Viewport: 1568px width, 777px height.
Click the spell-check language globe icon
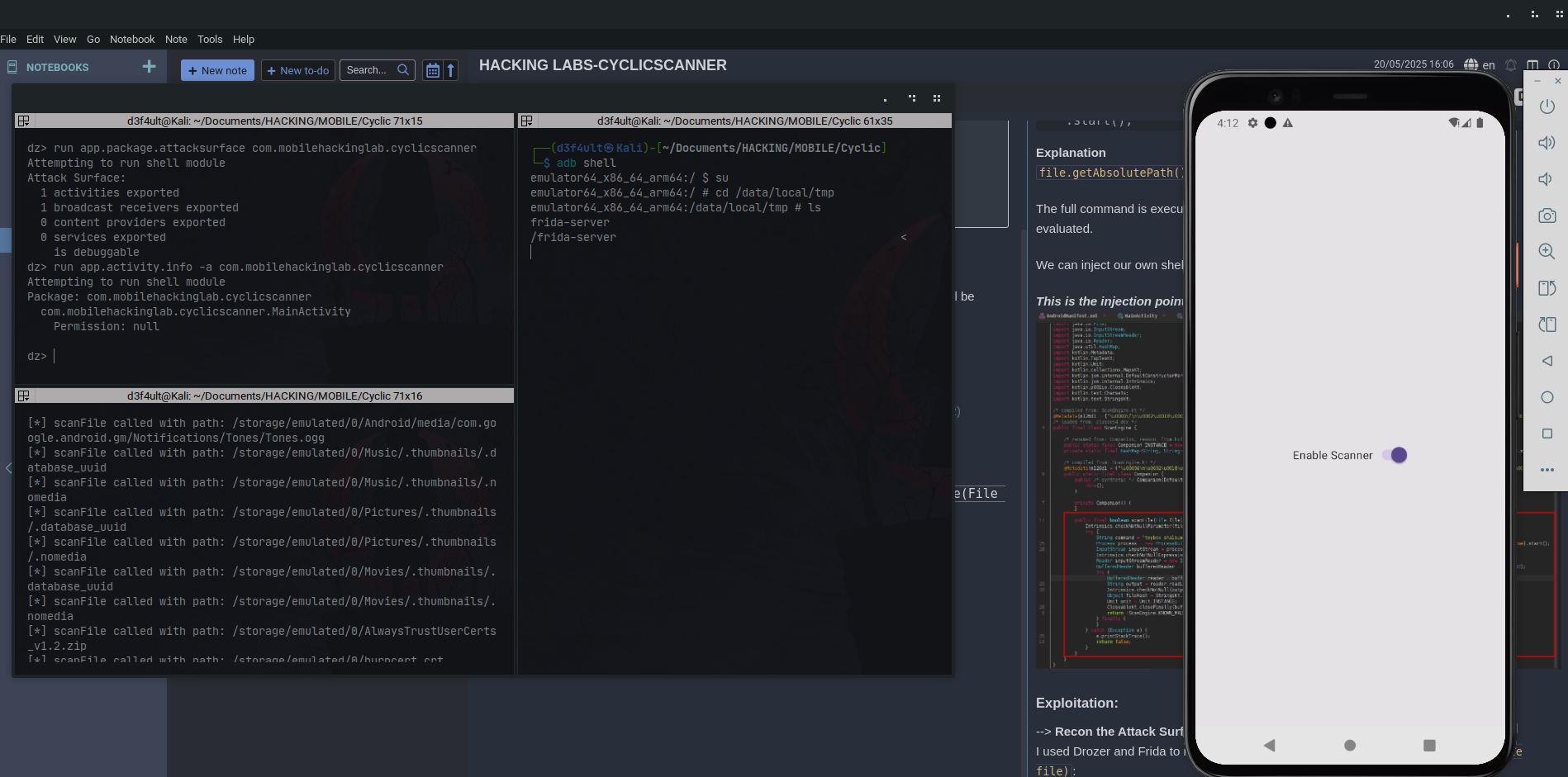(x=1471, y=64)
